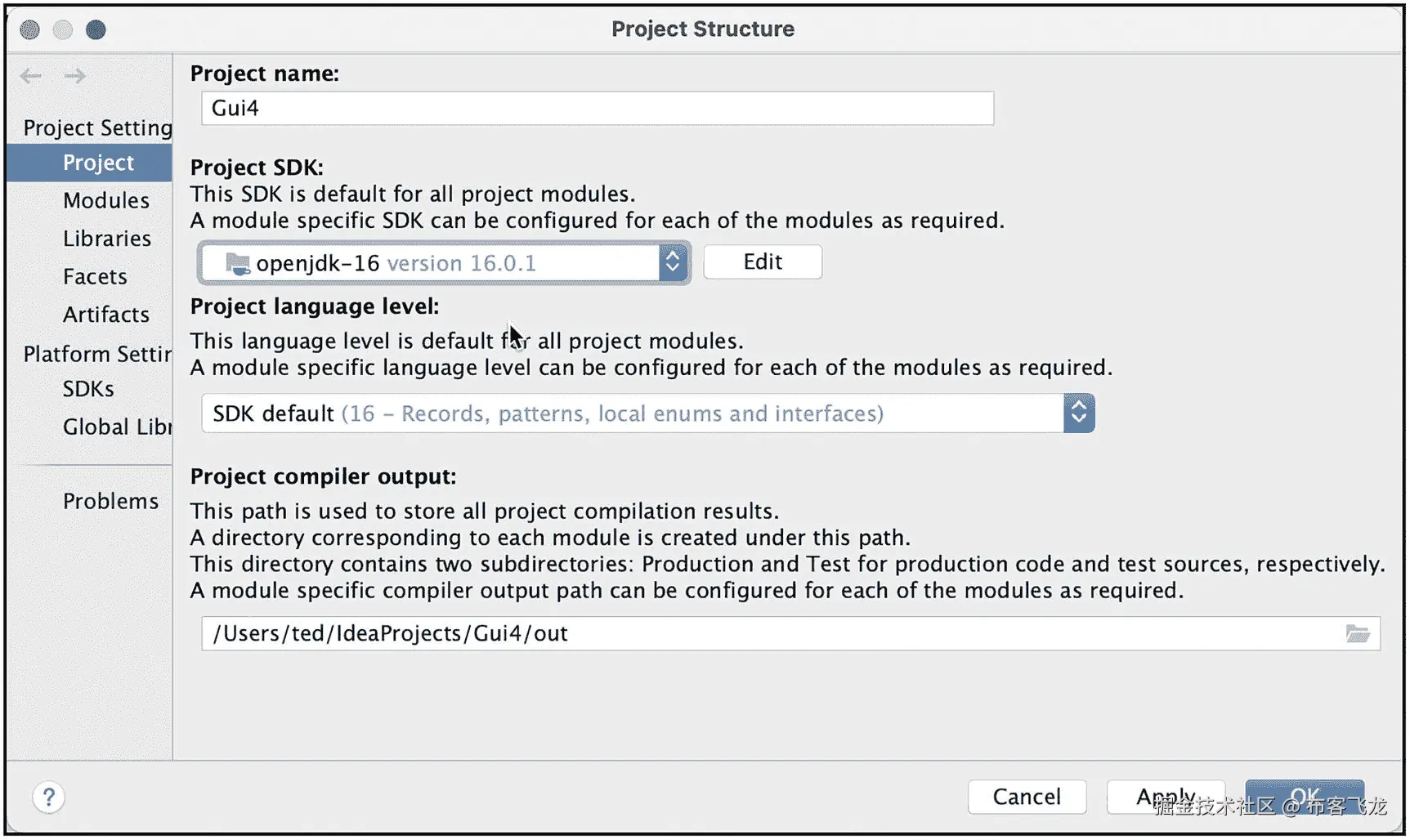Go to the Libraries section

pos(107,239)
